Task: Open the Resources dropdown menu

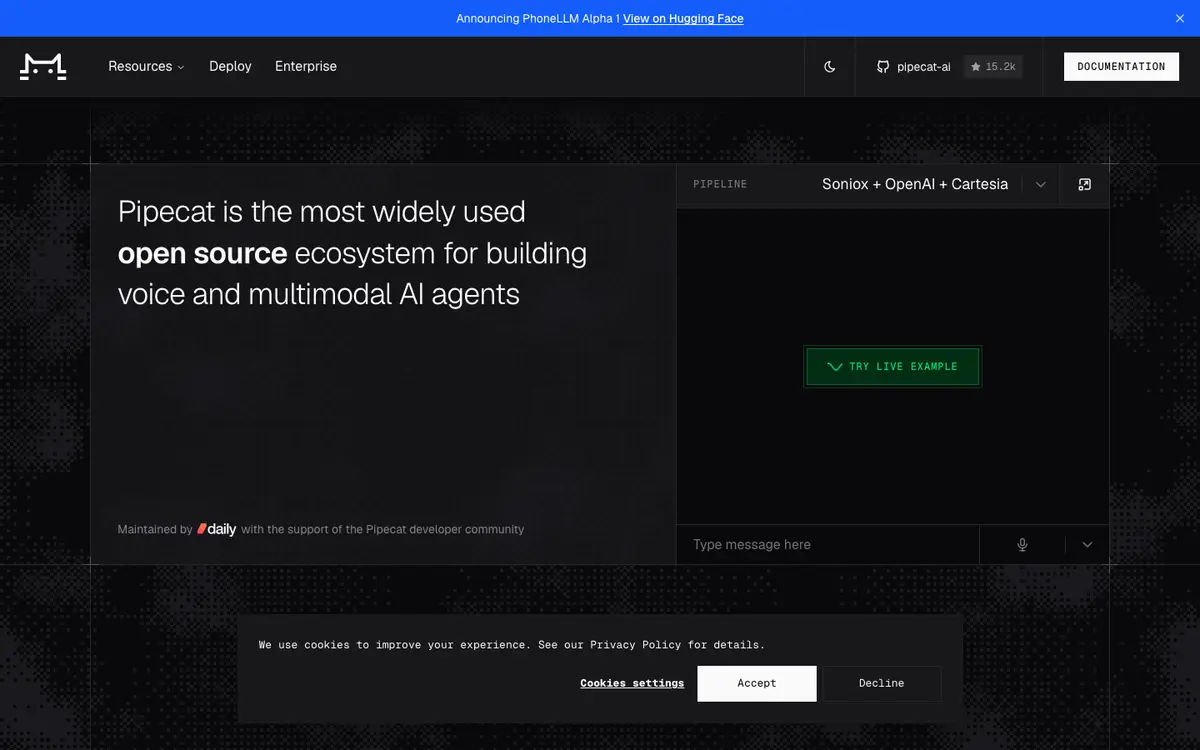Action: click(x=146, y=67)
